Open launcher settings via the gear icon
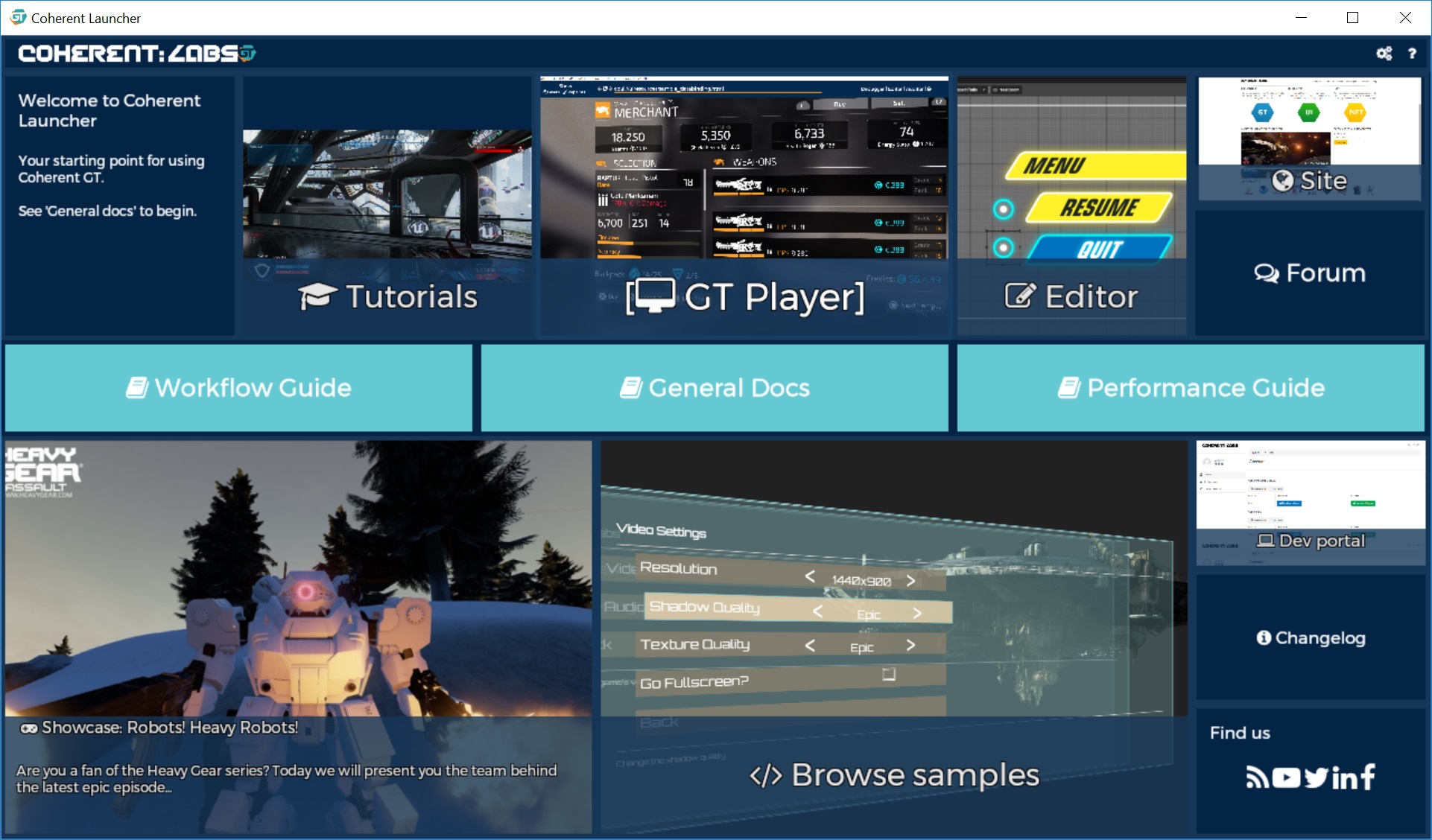The width and height of the screenshot is (1432, 840). 1384,53
